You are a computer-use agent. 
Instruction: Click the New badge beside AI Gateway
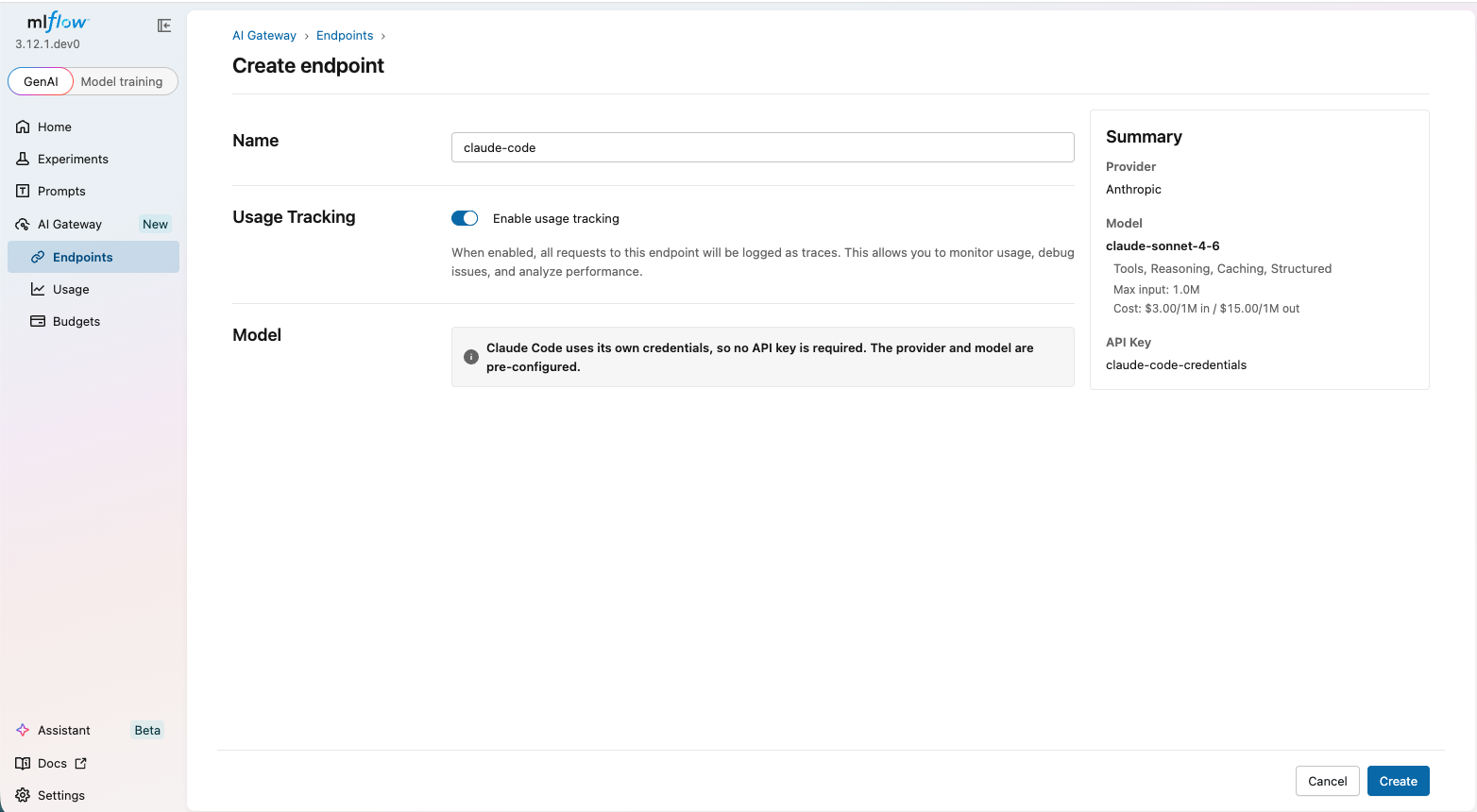point(155,224)
